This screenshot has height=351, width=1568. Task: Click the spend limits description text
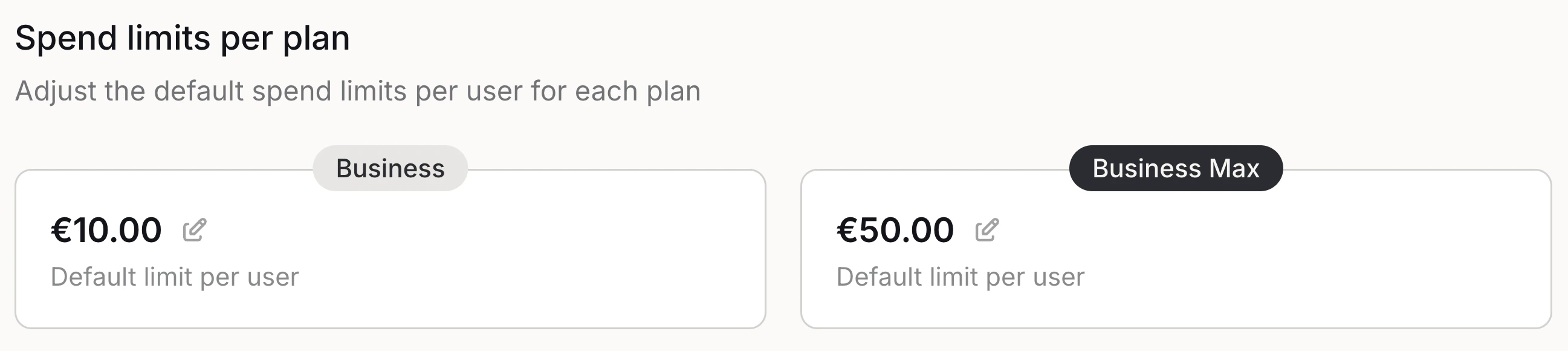pos(359,91)
